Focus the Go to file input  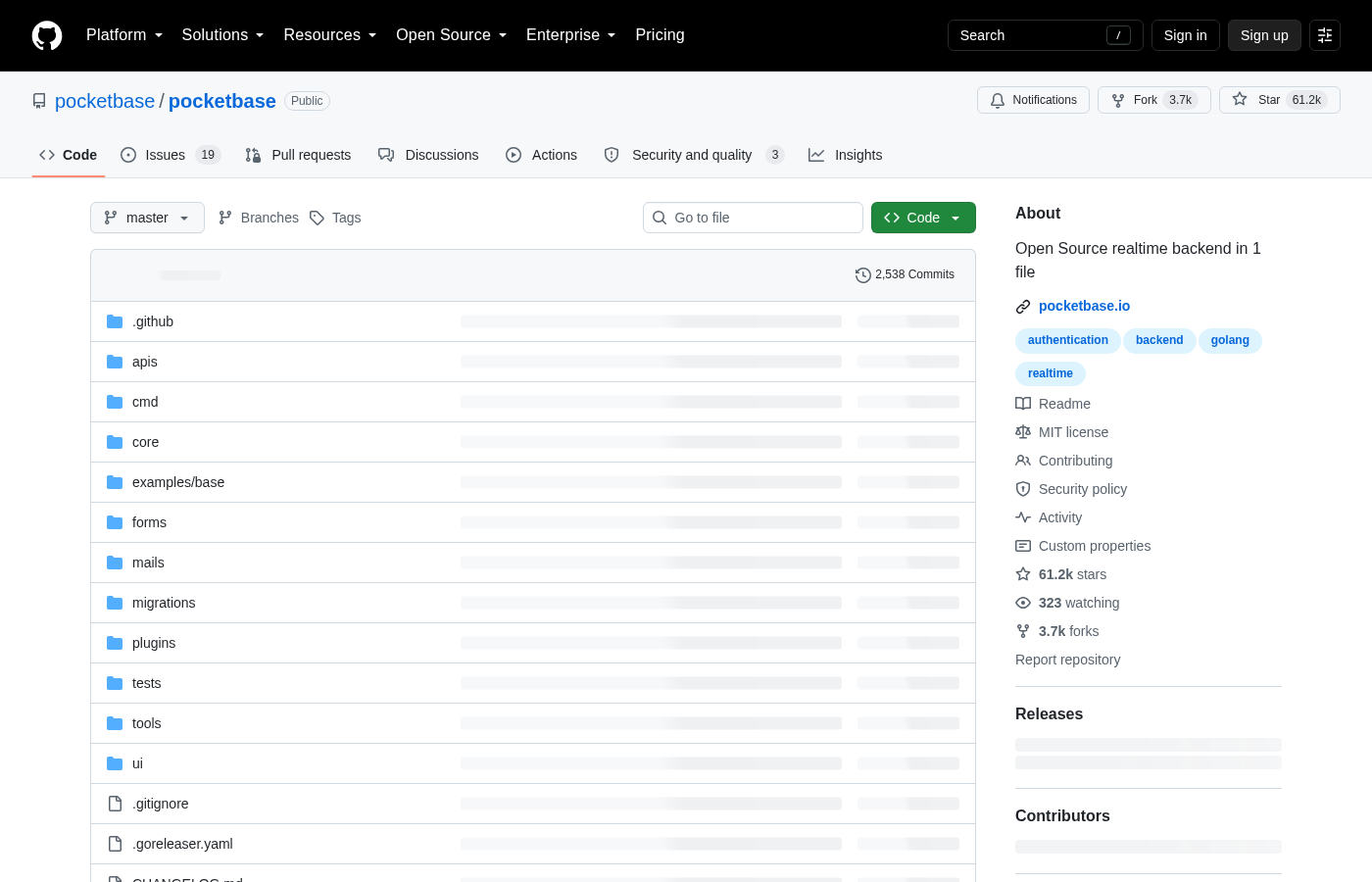(x=753, y=218)
